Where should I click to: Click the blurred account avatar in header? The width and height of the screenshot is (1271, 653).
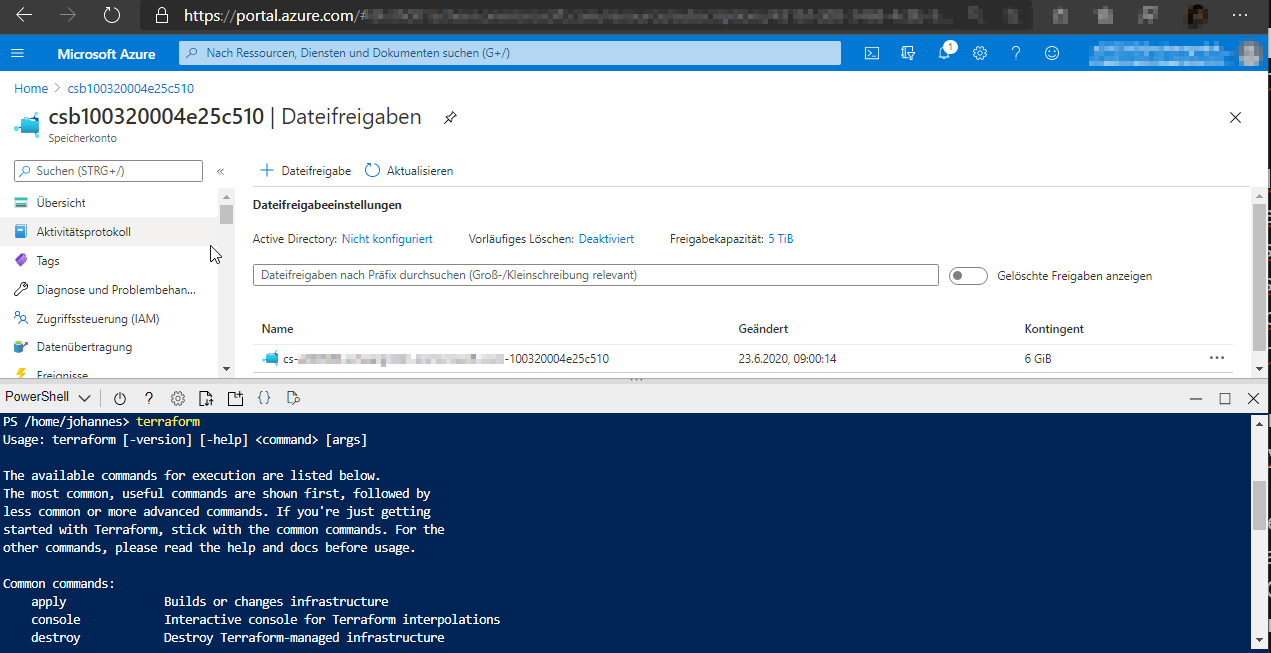1249,53
